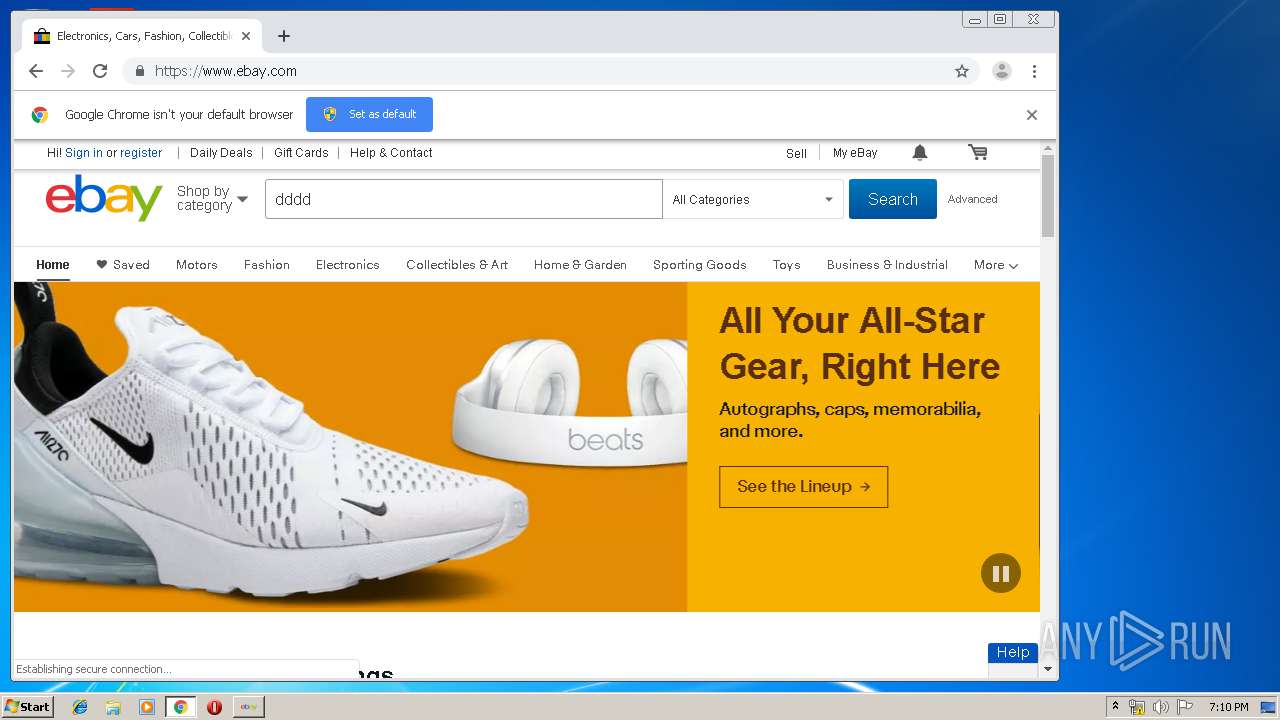Screen dimensions: 1280x720
Task: Focus the search box containing dddd
Action: [x=463, y=199]
